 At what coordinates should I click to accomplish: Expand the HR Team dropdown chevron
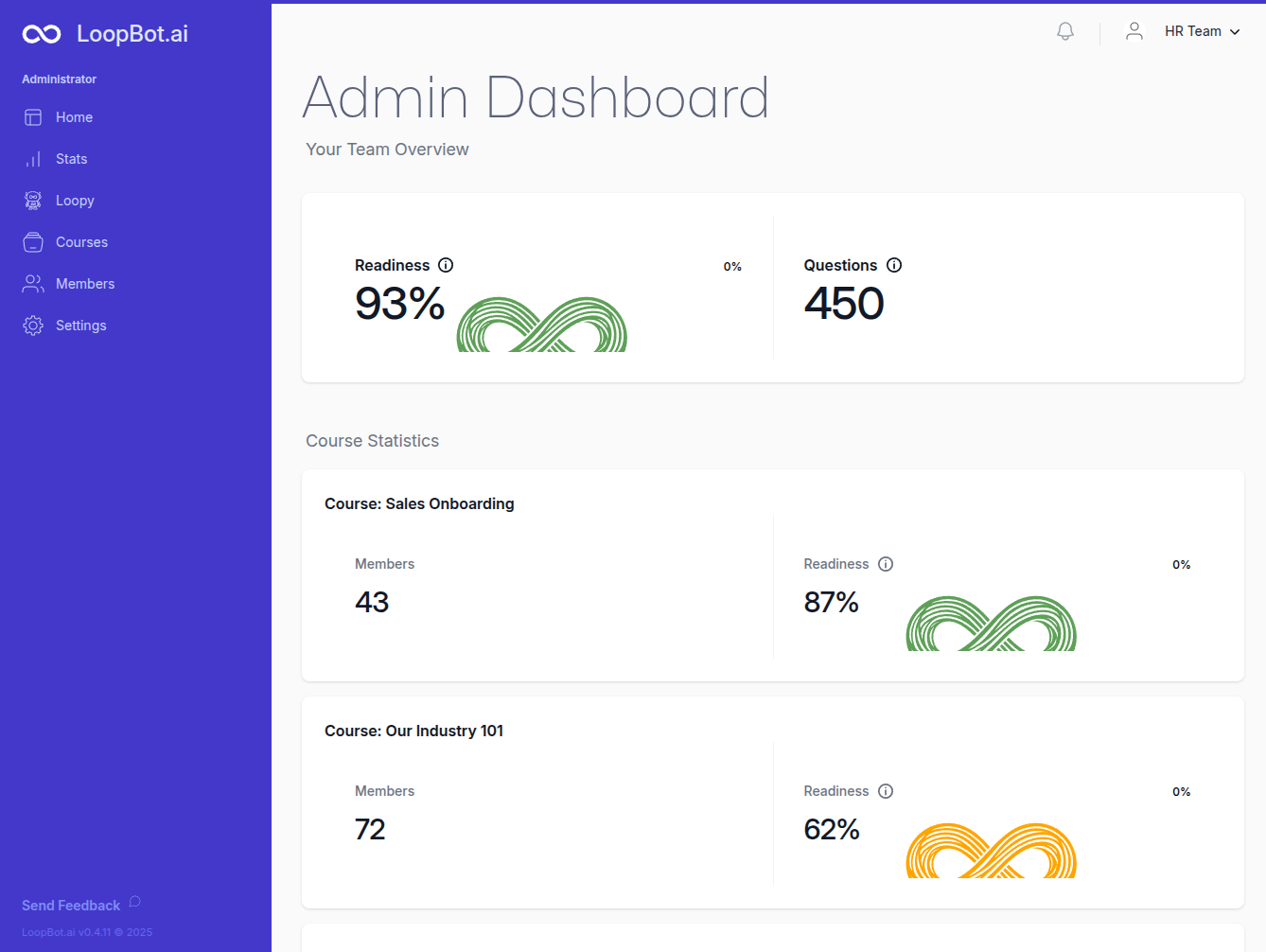click(1235, 32)
